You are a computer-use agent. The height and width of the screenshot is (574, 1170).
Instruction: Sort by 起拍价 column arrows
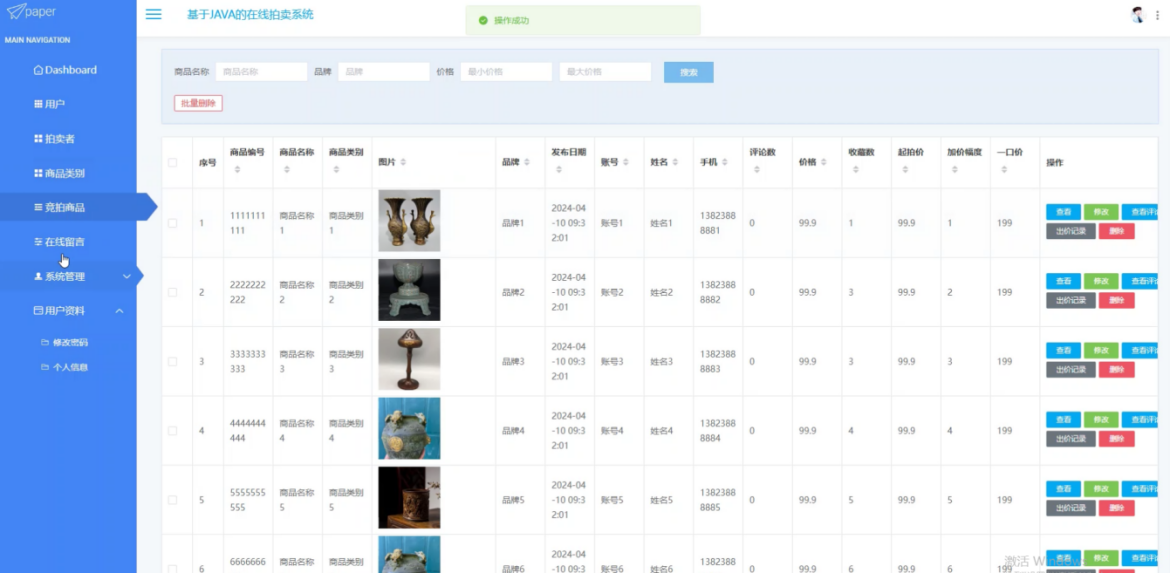904,169
